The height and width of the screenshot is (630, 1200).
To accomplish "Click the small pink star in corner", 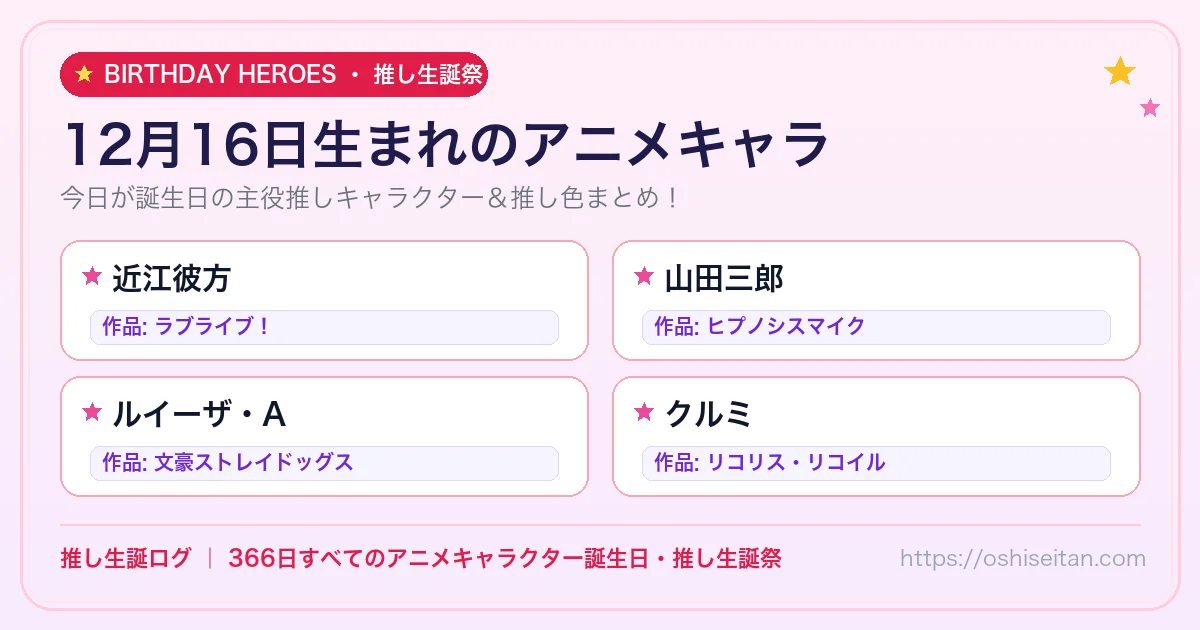I will [1151, 108].
